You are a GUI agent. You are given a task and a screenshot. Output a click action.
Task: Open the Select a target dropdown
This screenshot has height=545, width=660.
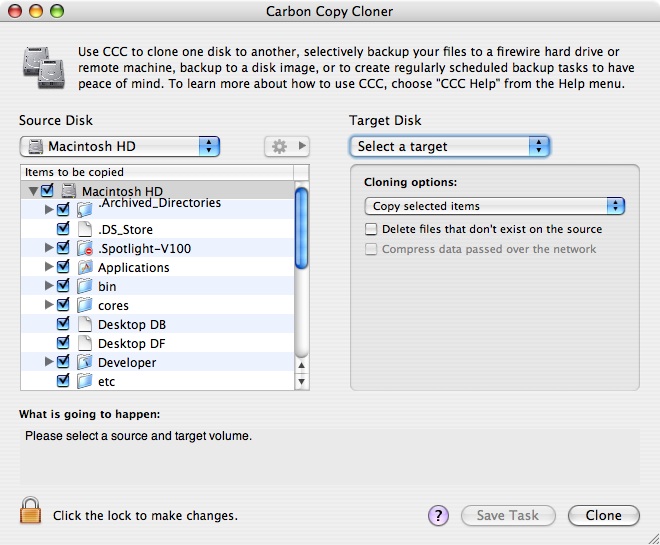pos(450,146)
